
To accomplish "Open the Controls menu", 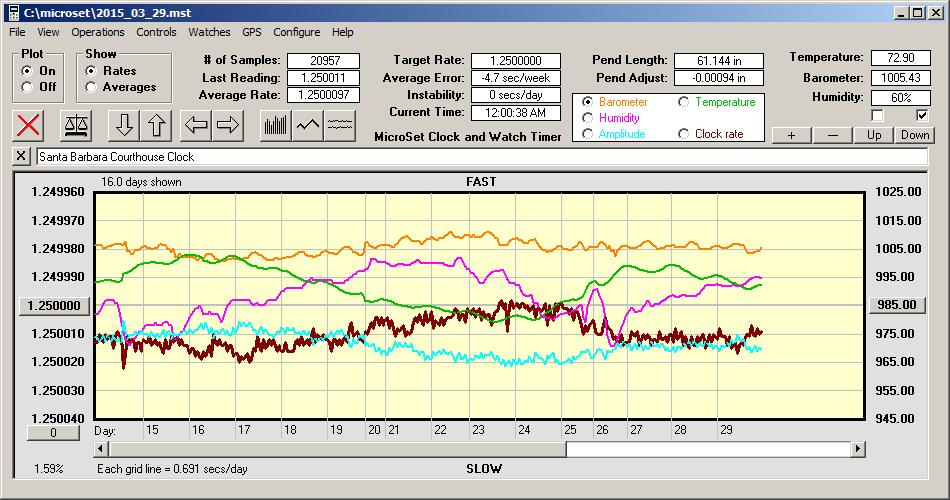I will pos(156,32).
